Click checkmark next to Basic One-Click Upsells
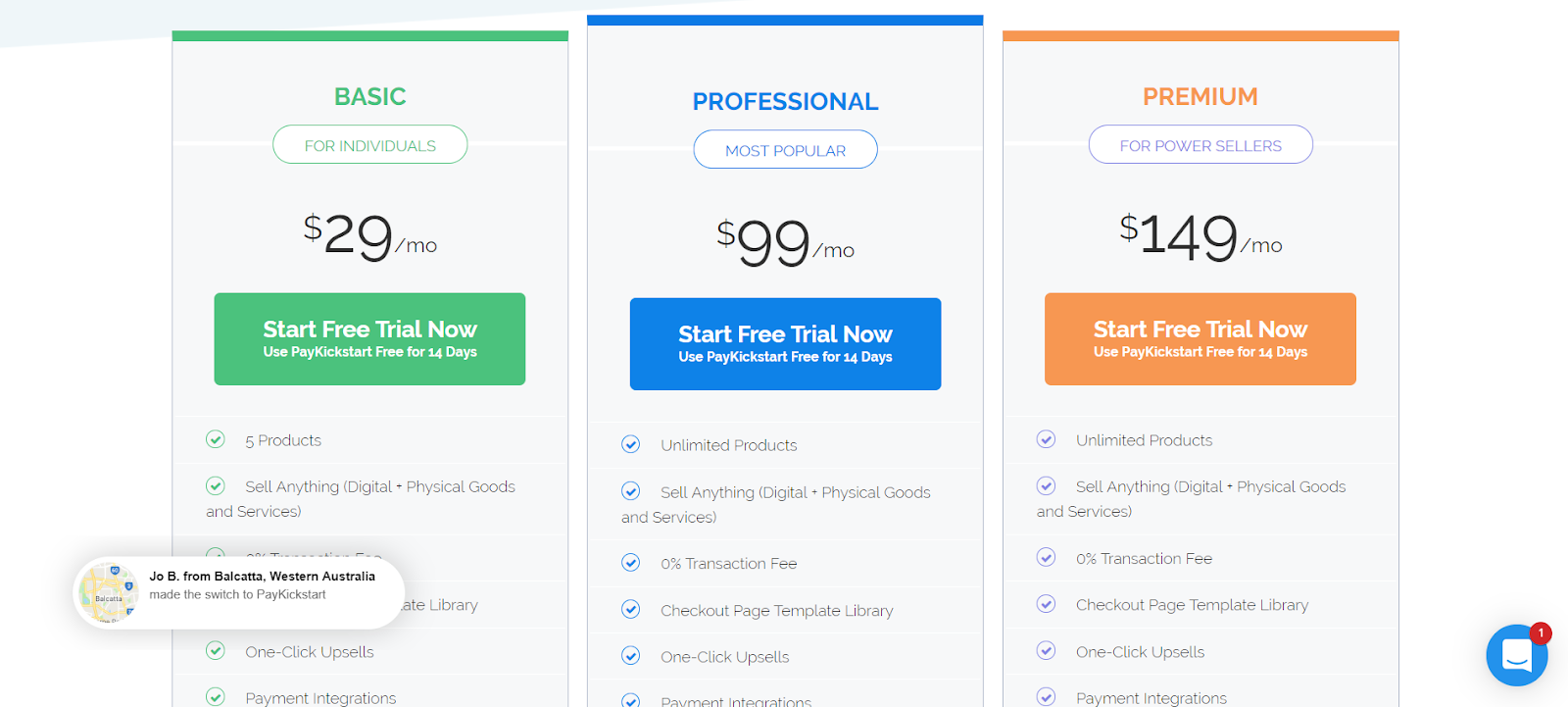 (216, 650)
